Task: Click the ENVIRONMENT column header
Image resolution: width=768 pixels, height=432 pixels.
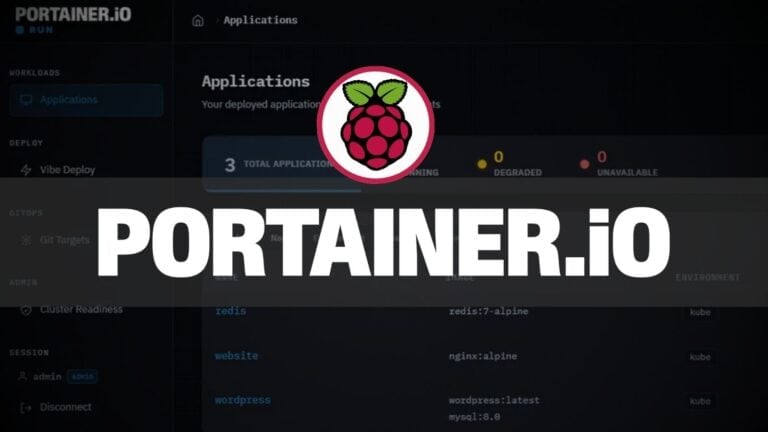Action: point(708,277)
